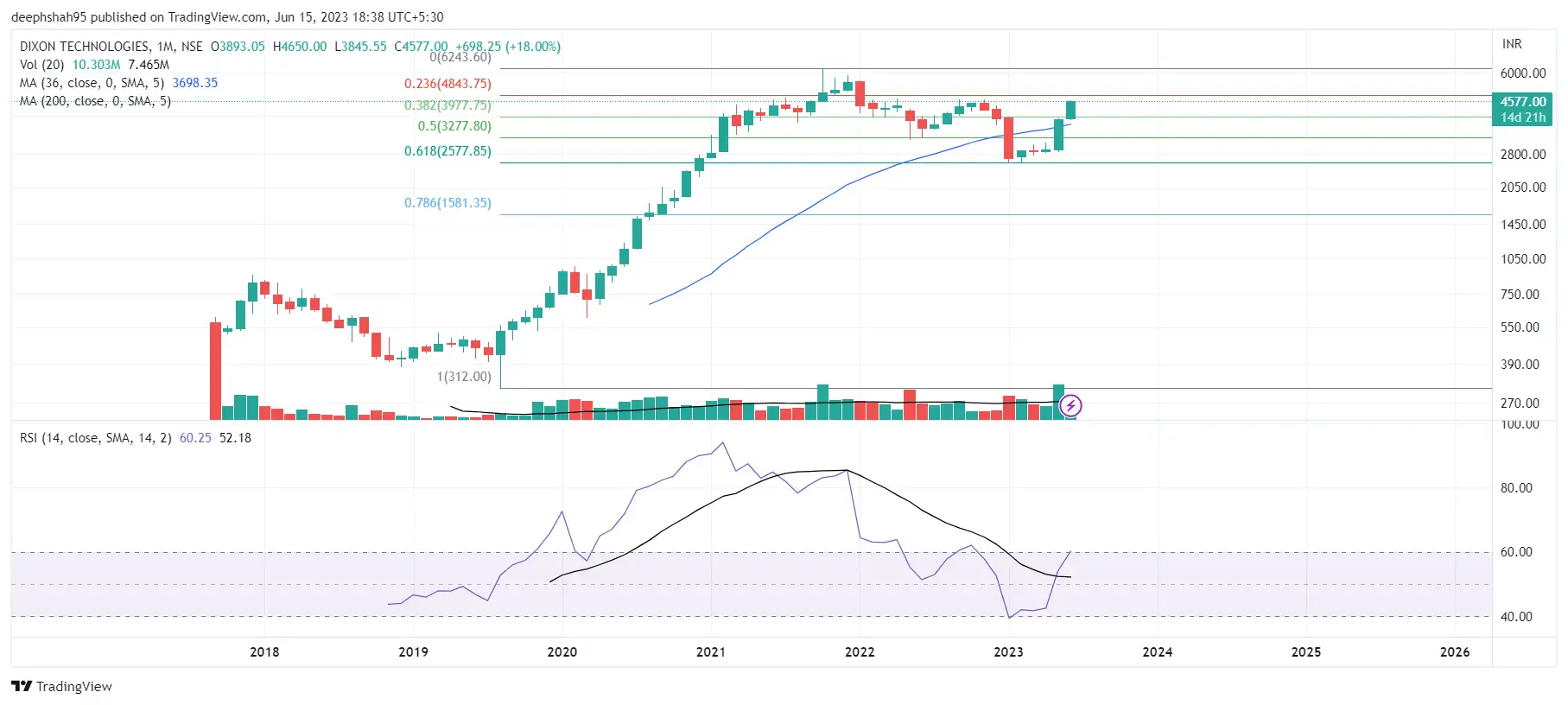Click the RSI 60.00 scale value
The height and width of the screenshot is (705, 1568).
coord(1516,552)
